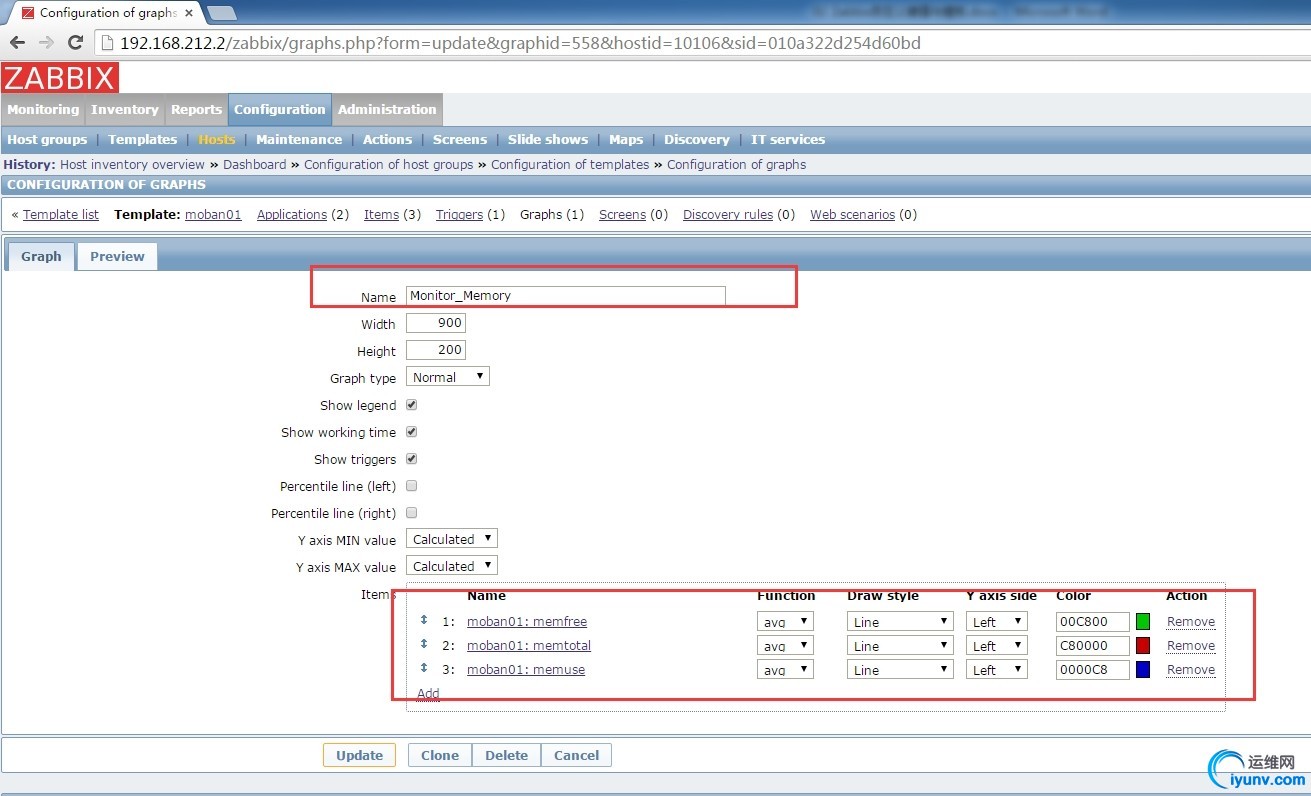Open Y axis side dropdown for memuse
This screenshot has height=796, width=1311.
pyautogui.click(x=997, y=669)
